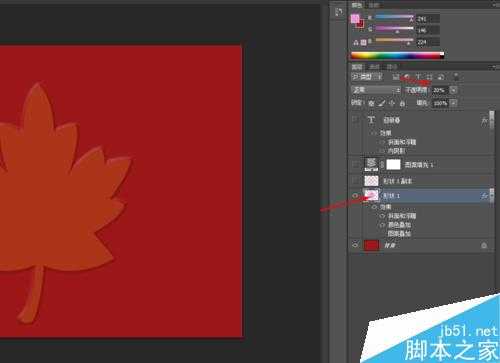Viewport: 500px width, 363px height.
Task: Click the white layer mask thumbnail
Action: (x=393, y=164)
